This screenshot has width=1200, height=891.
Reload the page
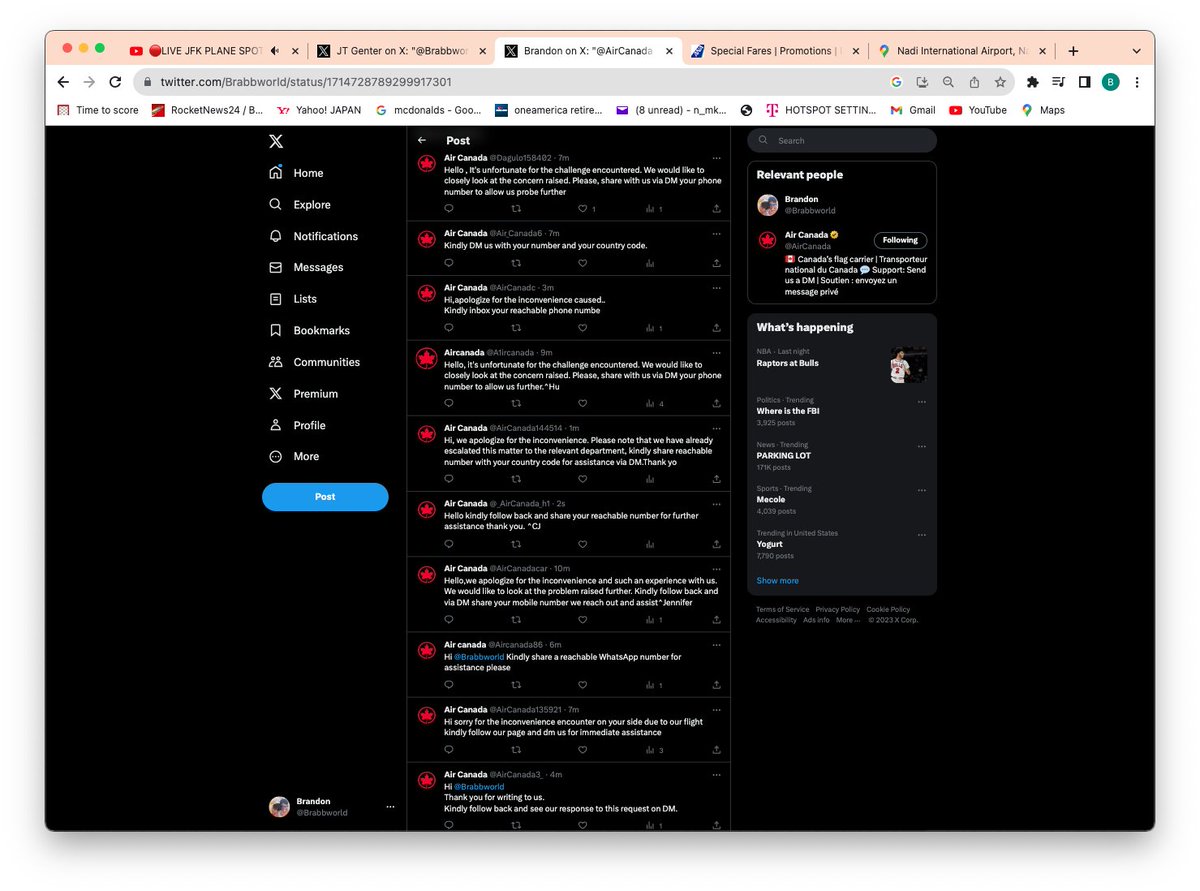(115, 82)
